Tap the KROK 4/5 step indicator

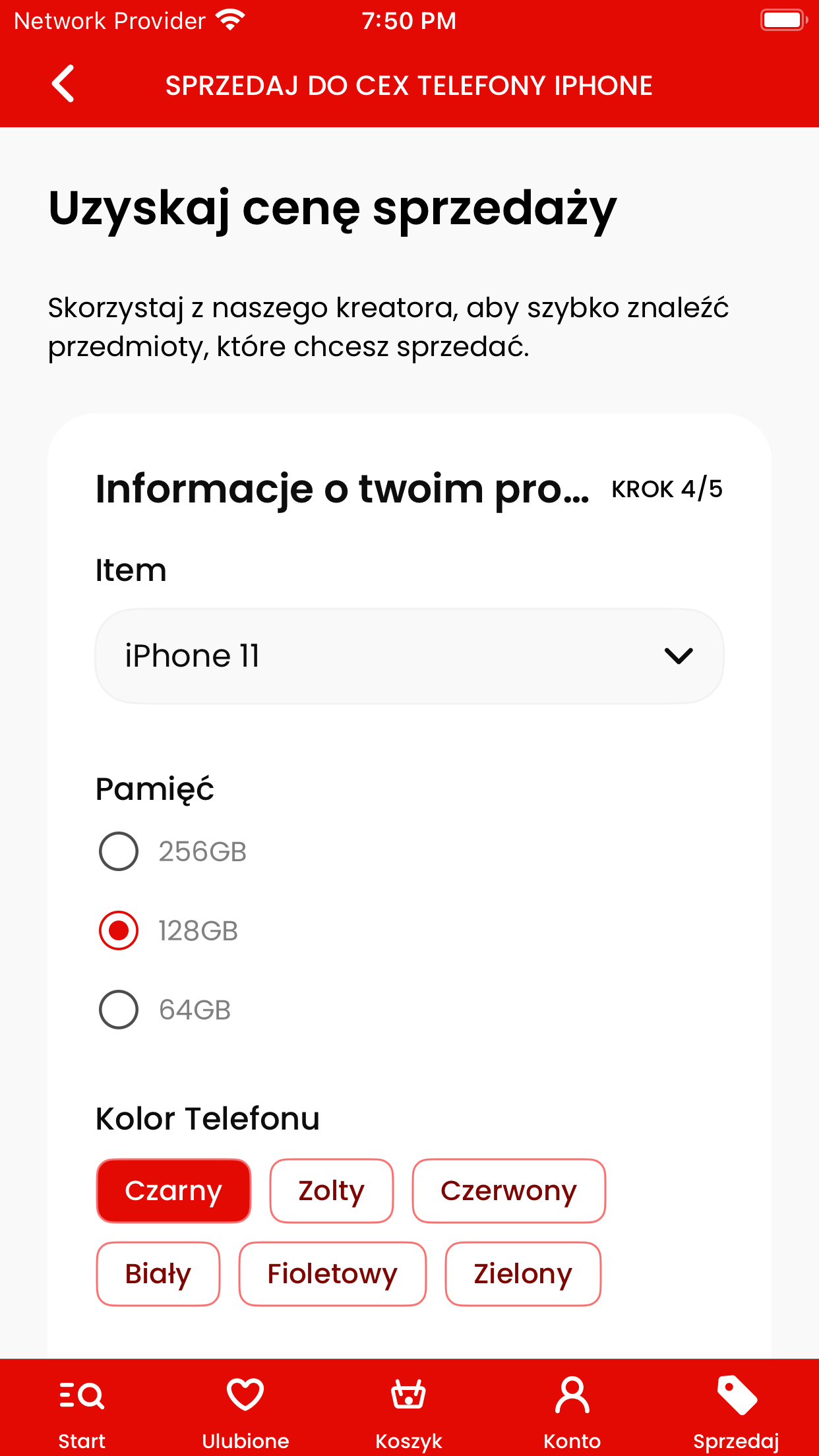pos(667,489)
